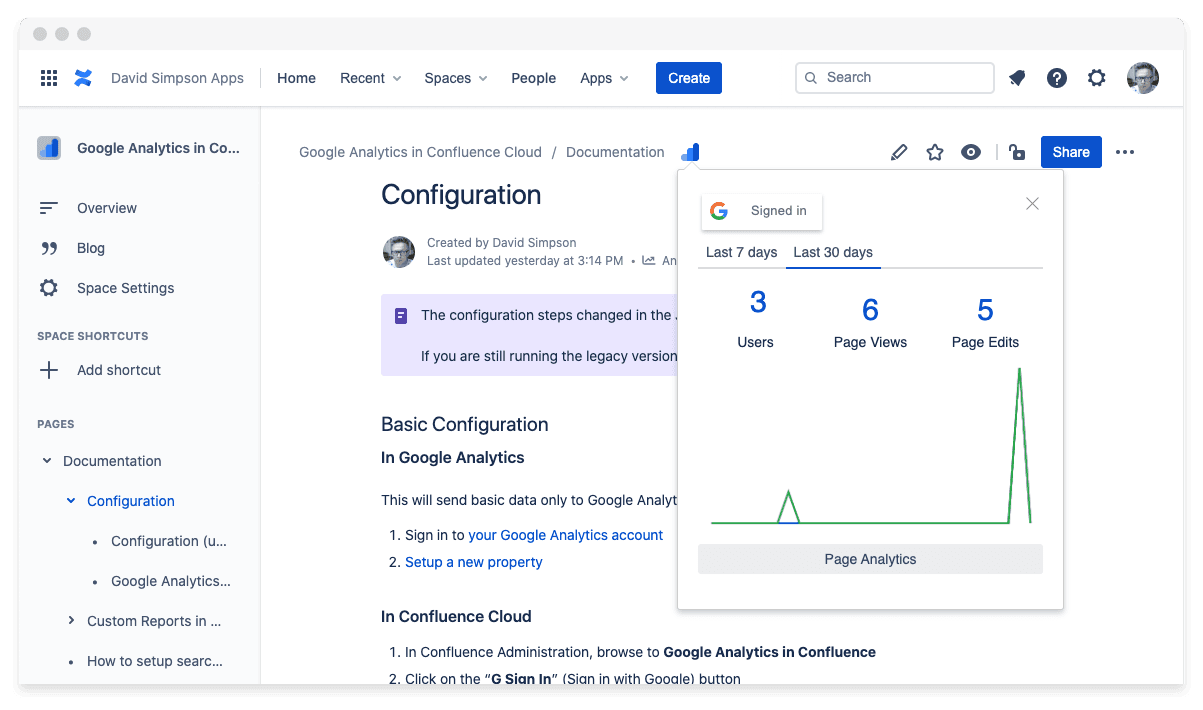This screenshot has width=1203, height=710.
Task: Click the Page Analytics button
Action: click(870, 559)
